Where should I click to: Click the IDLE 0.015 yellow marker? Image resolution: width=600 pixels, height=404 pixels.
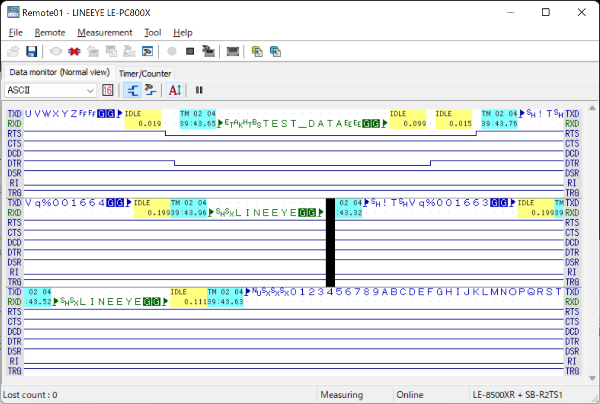coord(454,119)
